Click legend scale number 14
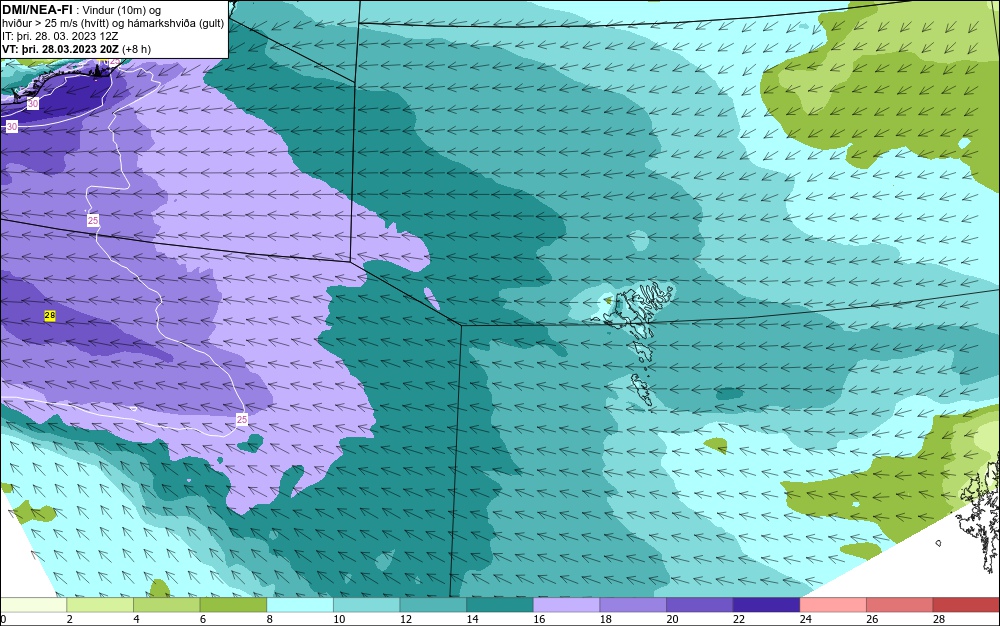Viewport: 1000px width, 626px height. (472, 619)
